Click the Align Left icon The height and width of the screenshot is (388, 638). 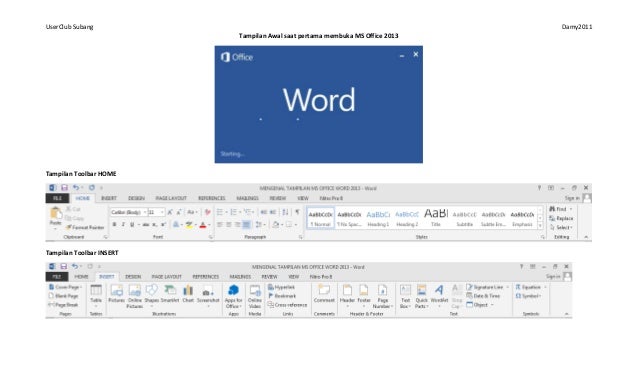tap(220, 225)
